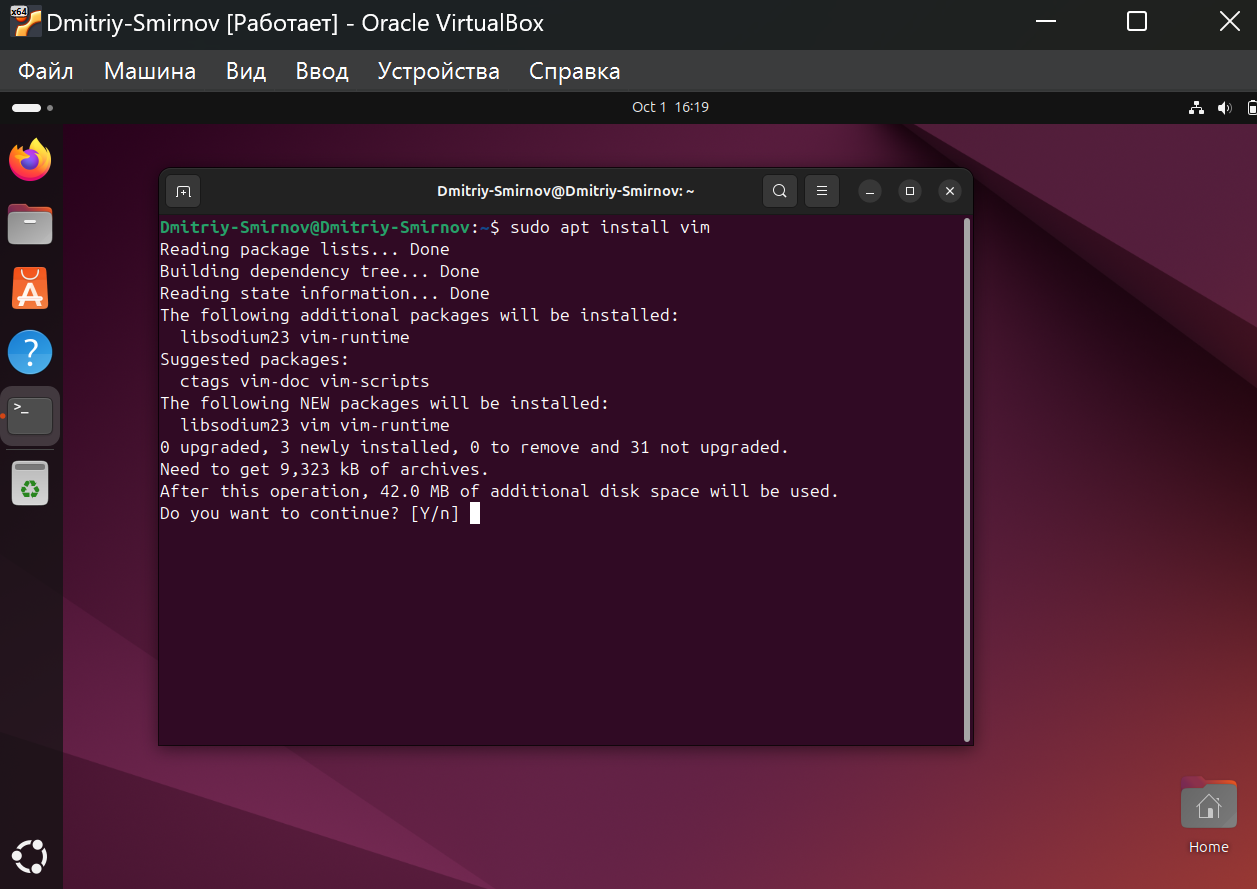Open the Home folder desktop icon

coord(1208,816)
